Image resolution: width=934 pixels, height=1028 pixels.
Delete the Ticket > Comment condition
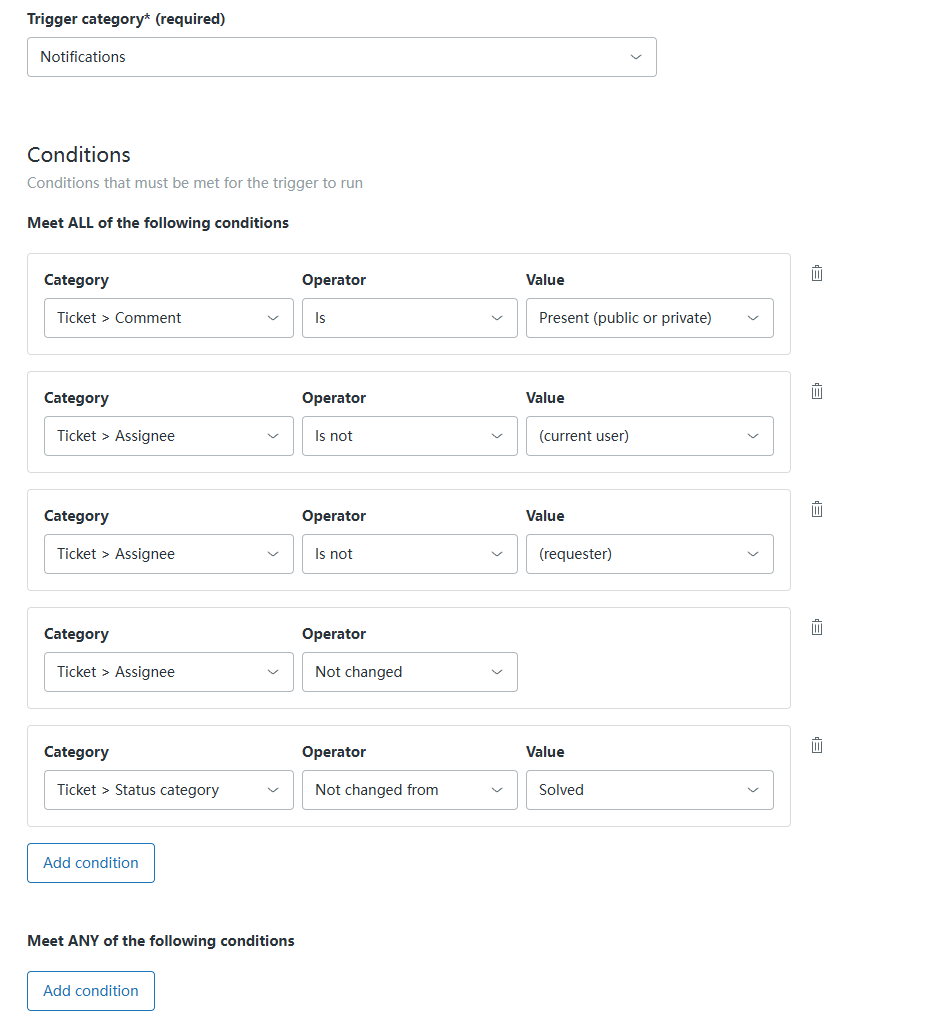817,273
